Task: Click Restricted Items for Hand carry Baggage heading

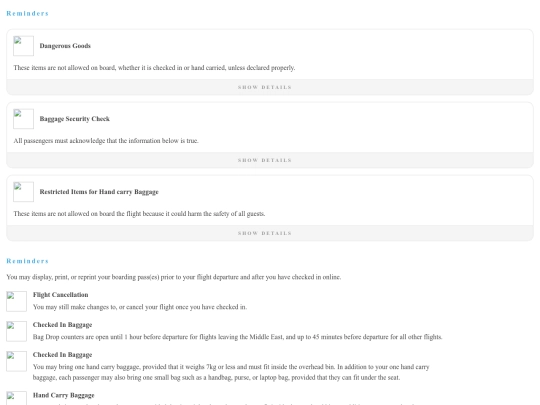Action: pos(99,192)
